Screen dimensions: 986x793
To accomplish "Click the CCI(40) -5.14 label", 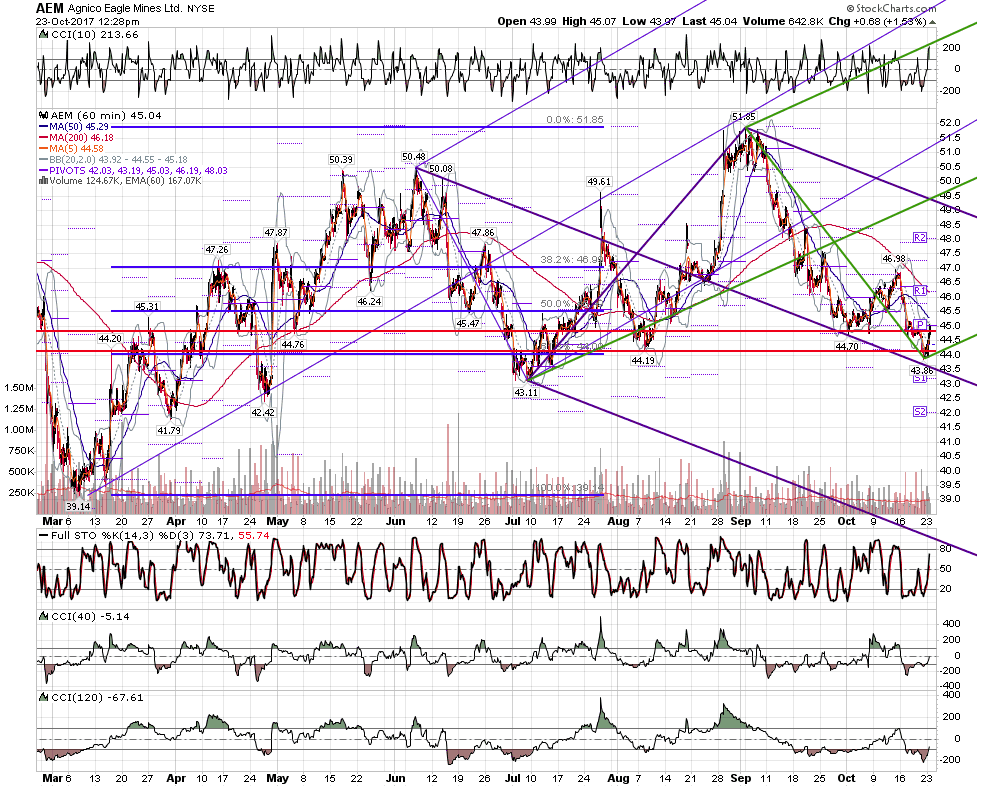I will point(90,616).
